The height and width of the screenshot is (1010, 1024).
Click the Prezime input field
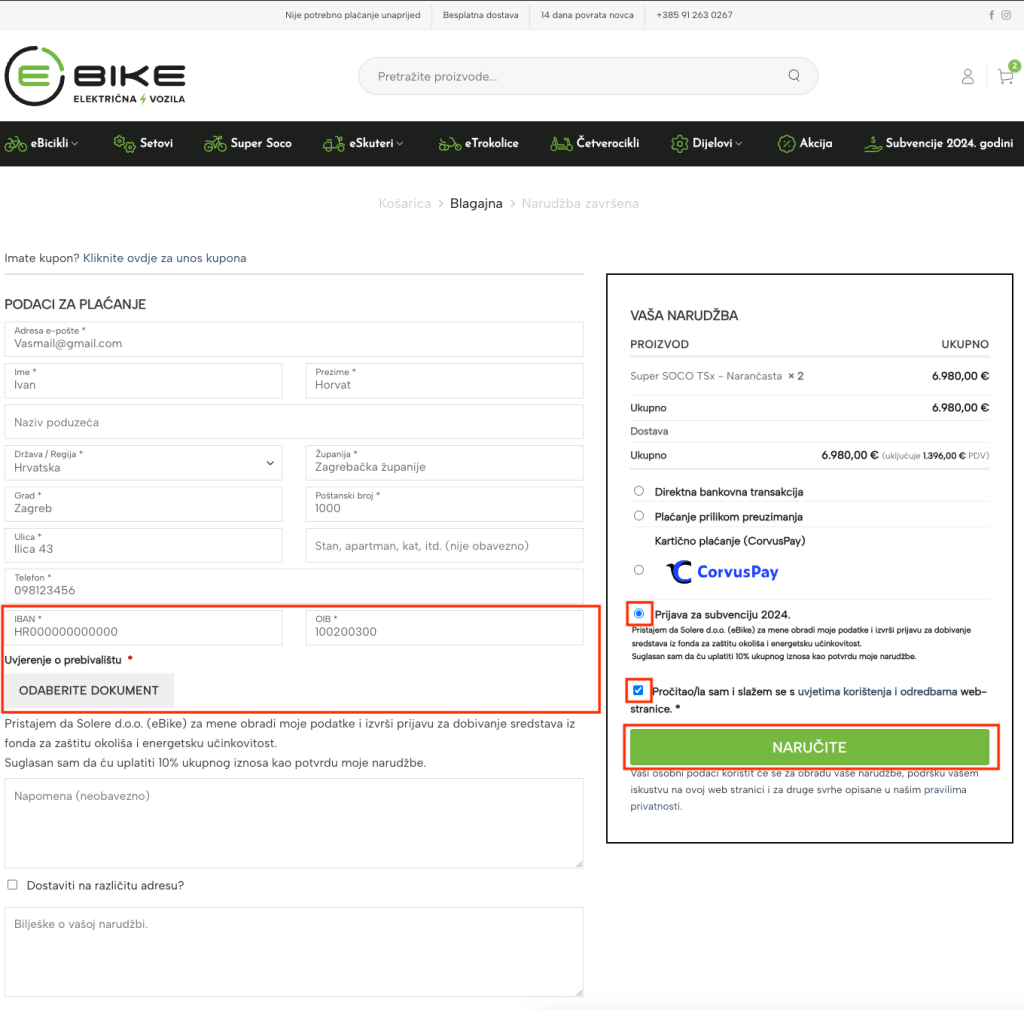tap(444, 381)
